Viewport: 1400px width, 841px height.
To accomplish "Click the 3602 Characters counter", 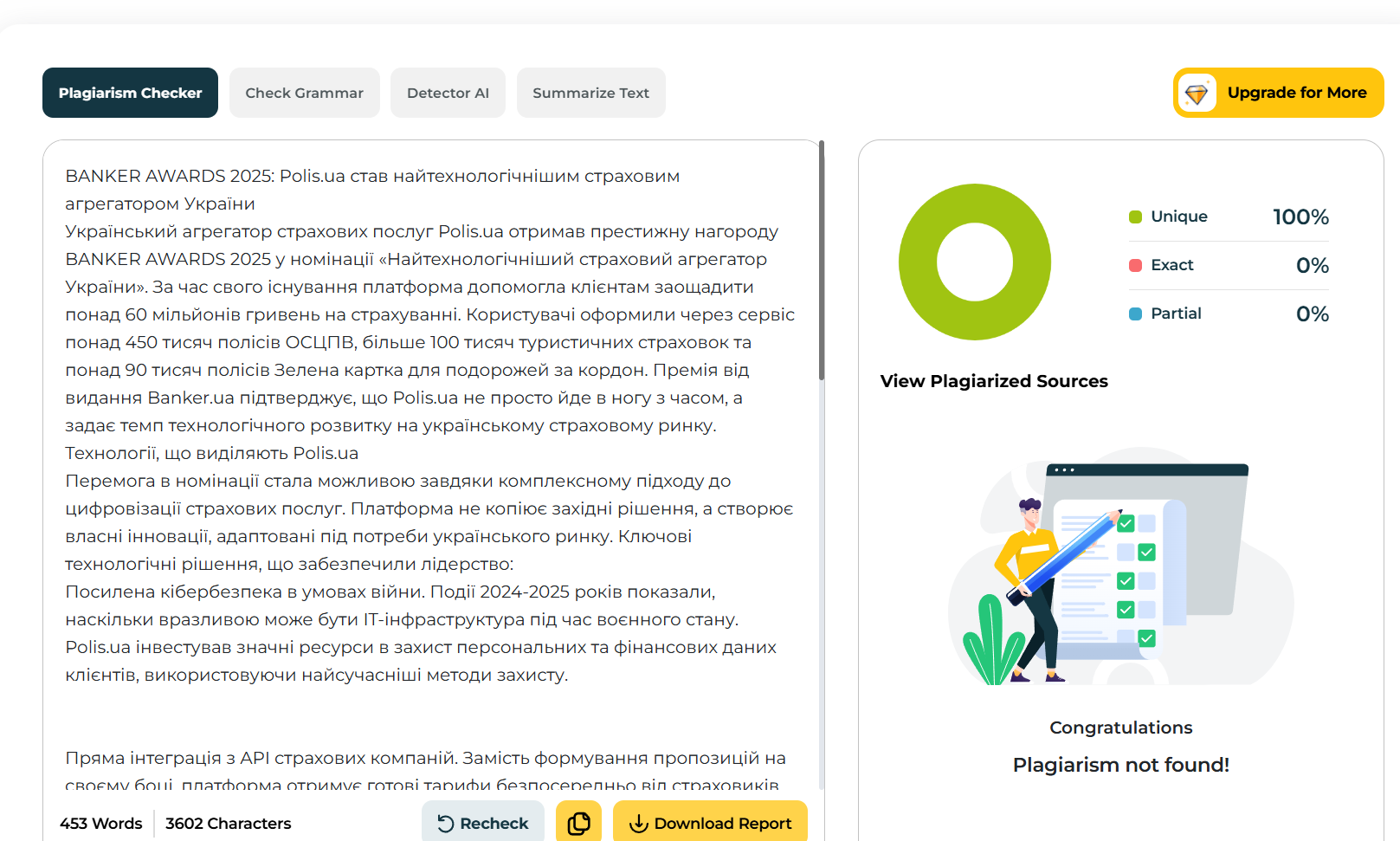I will click(229, 824).
